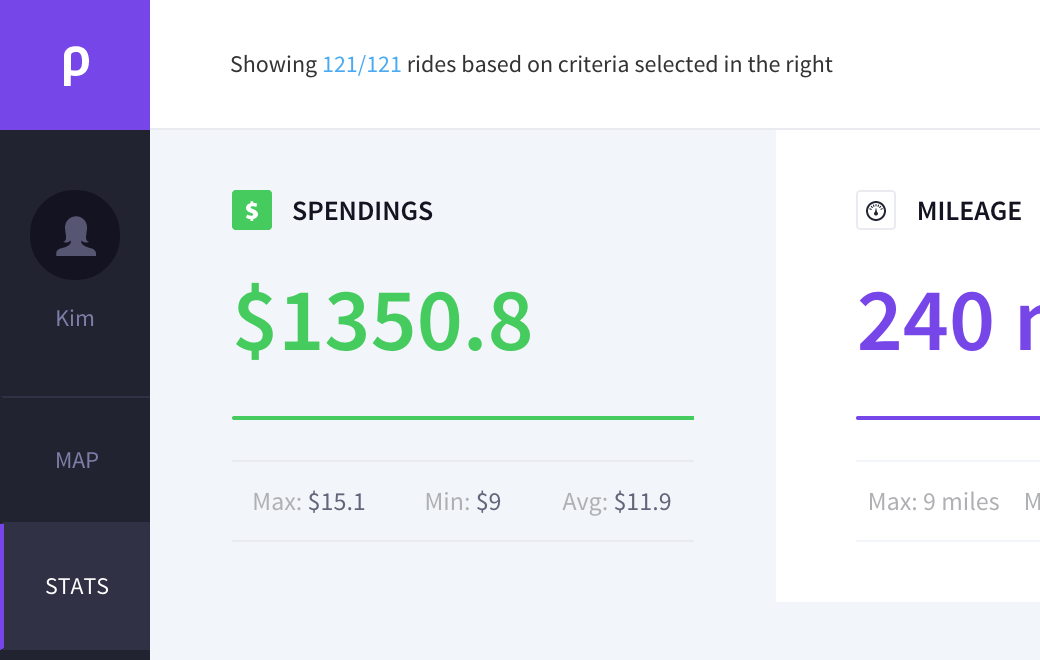Click the purple P logo icon
The height and width of the screenshot is (660, 1040).
[76, 66]
